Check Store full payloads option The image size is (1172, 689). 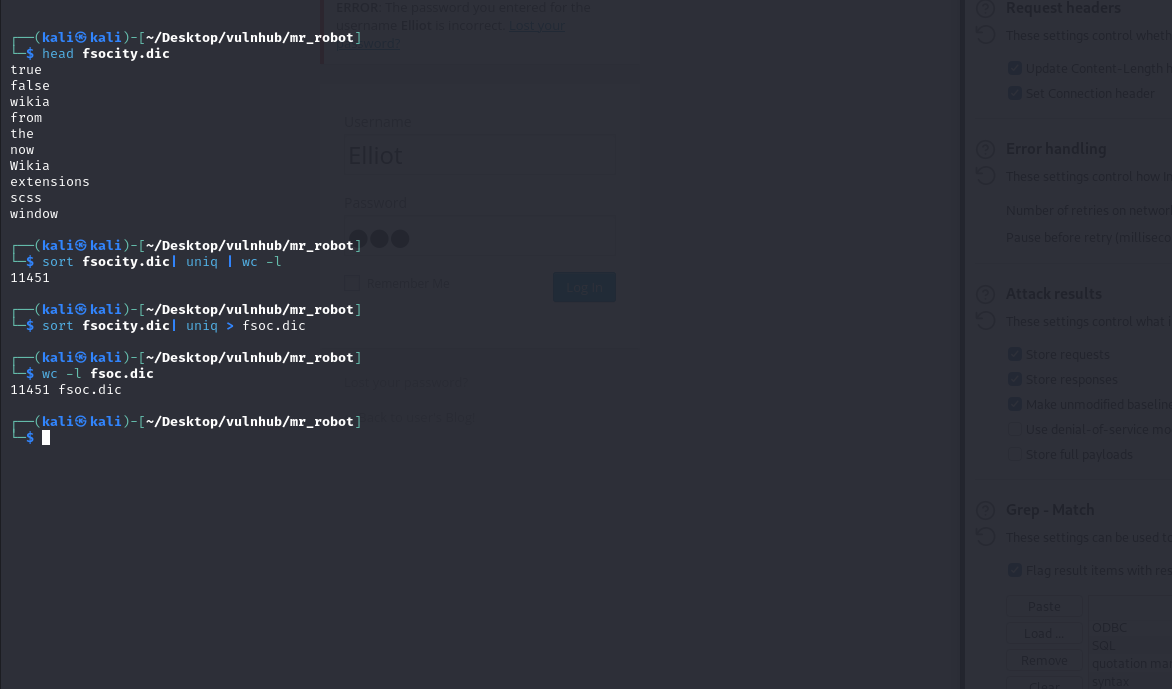click(1013, 453)
